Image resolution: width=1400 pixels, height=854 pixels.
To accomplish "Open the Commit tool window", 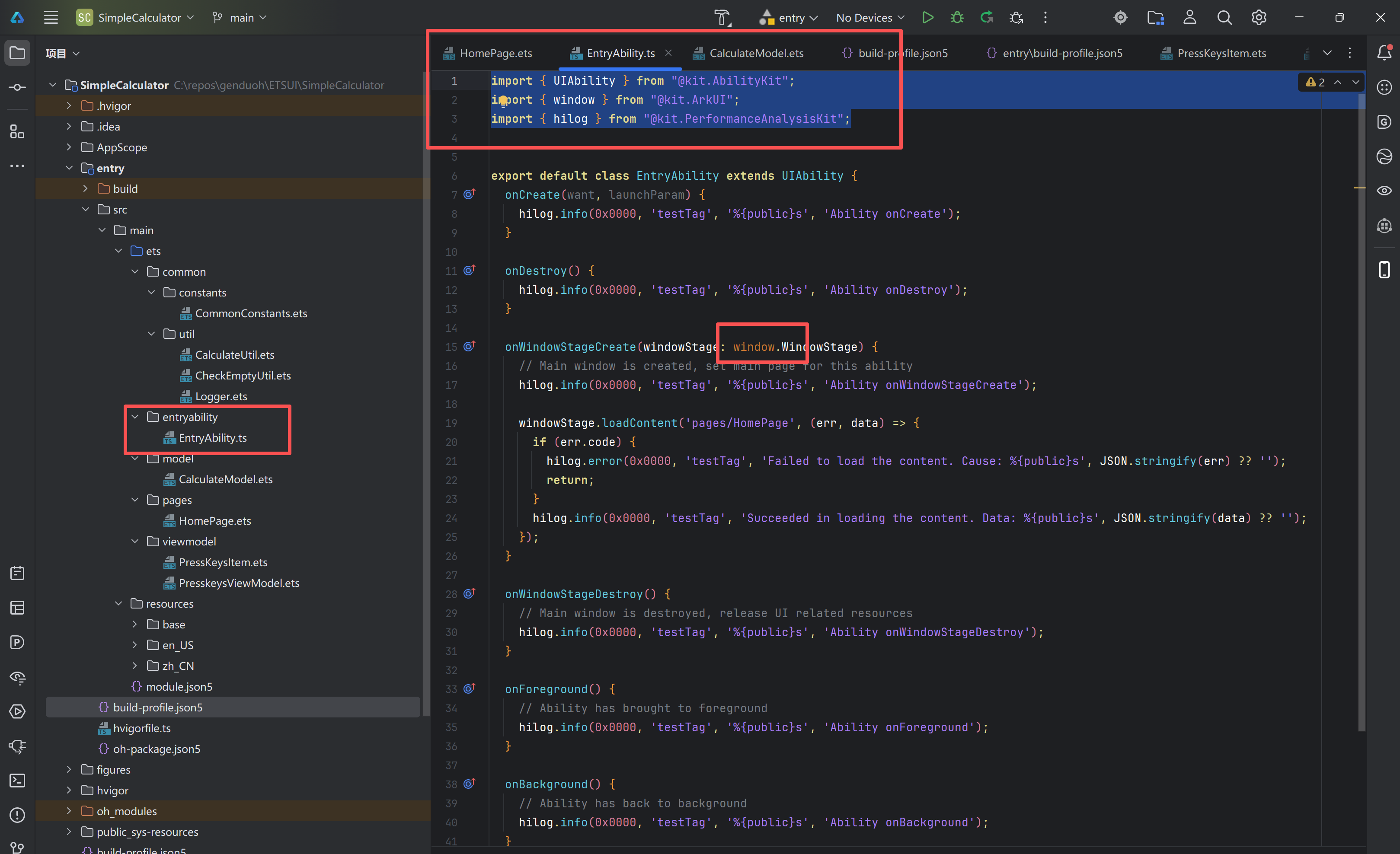I will (17, 87).
